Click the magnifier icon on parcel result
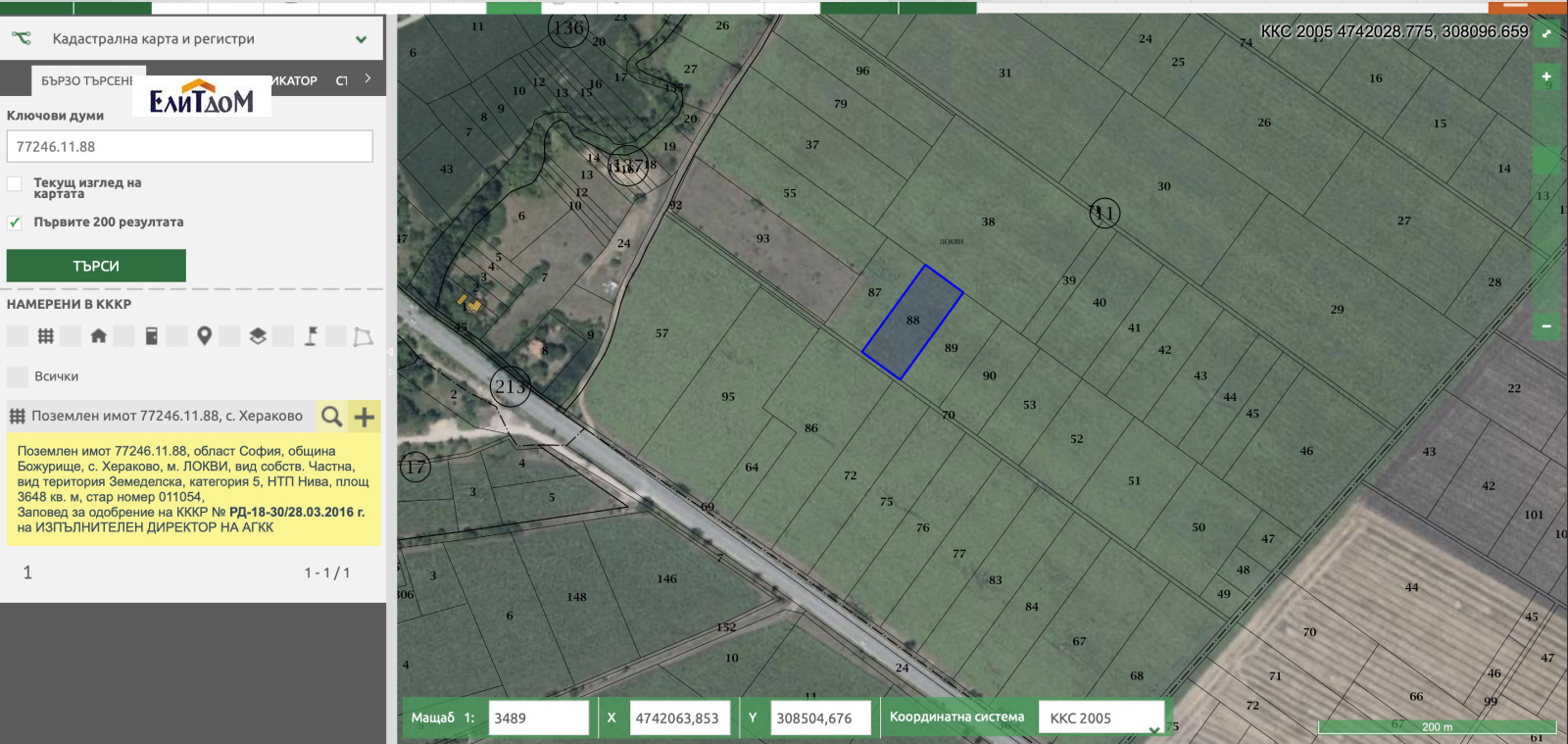The height and width of the screenshot is (744, 1568). (x=332, y=417)
